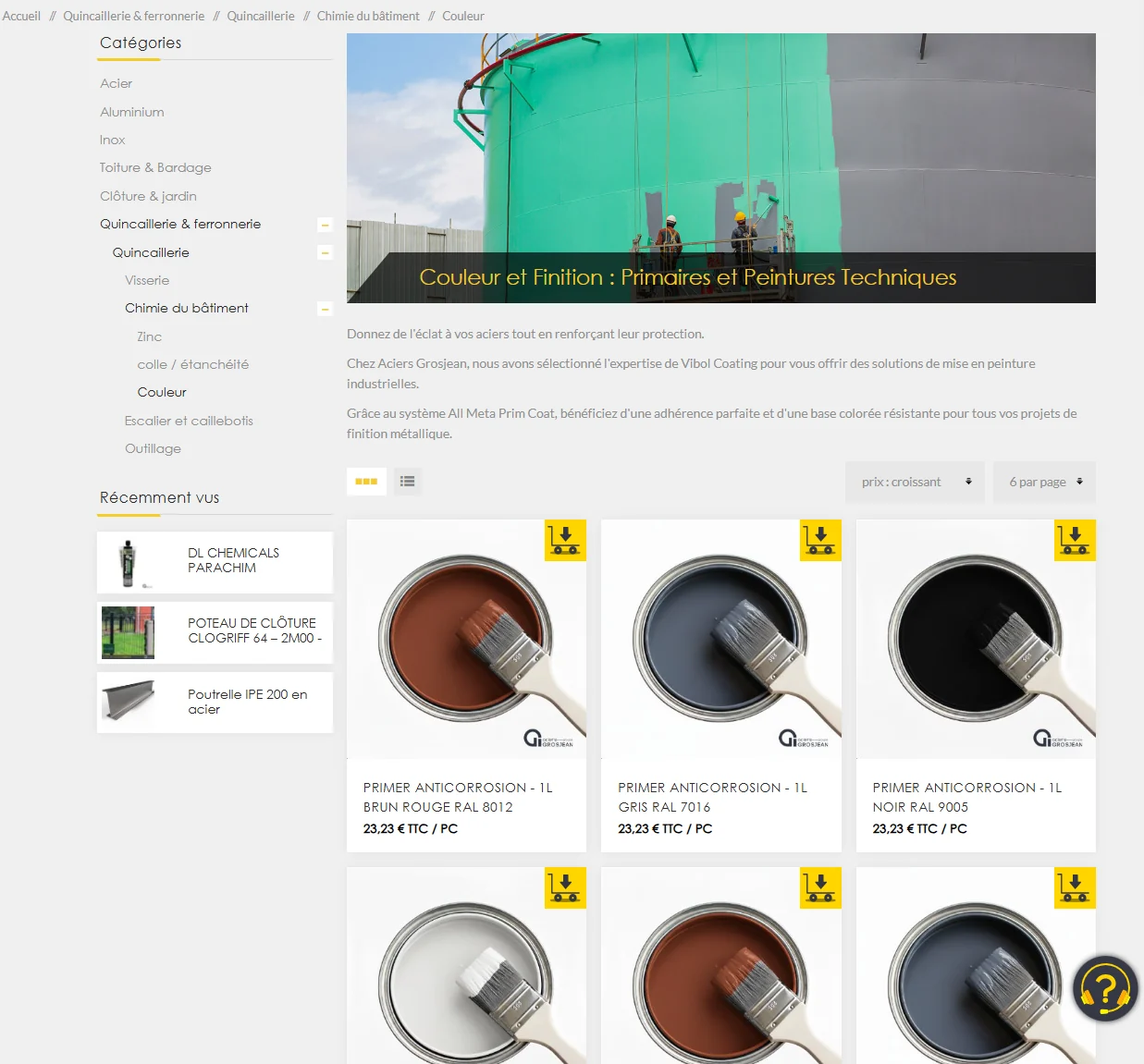Click price 23,23 € TTC under Noir RAL 9005
The width and height of the screenshot is (1144, 1064).
(920, 828)
